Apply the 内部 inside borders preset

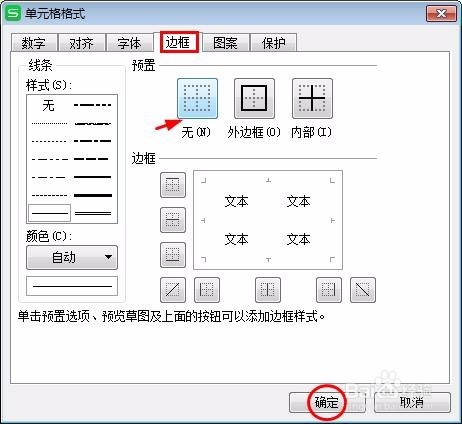click(312, 99)
